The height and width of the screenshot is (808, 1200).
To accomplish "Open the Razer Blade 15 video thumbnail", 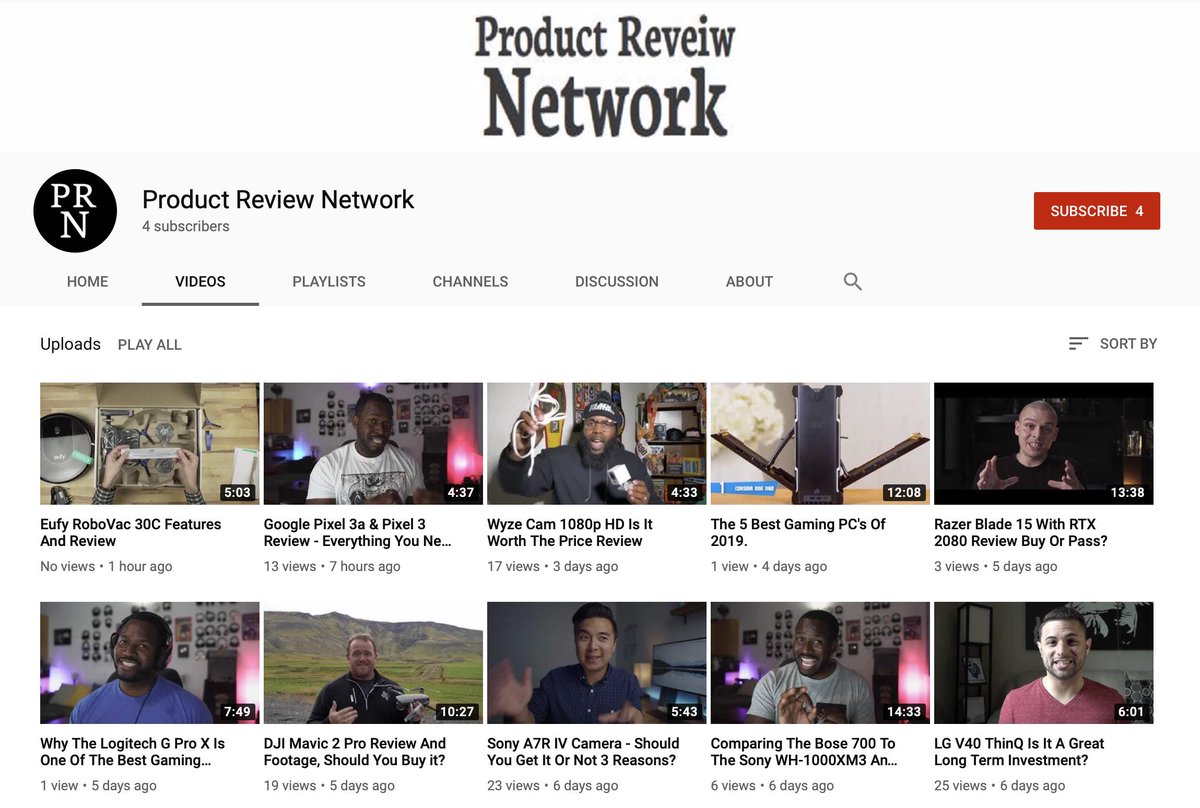I will pos(1044,443).
